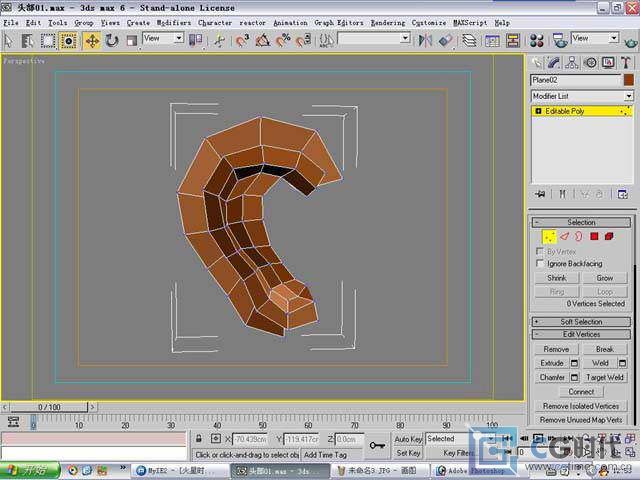Image resolution: width=640 pixels, height=480 pixels.
Task: Open Extrude settings box
Action: pyautogui.click(x=574, y=363)
